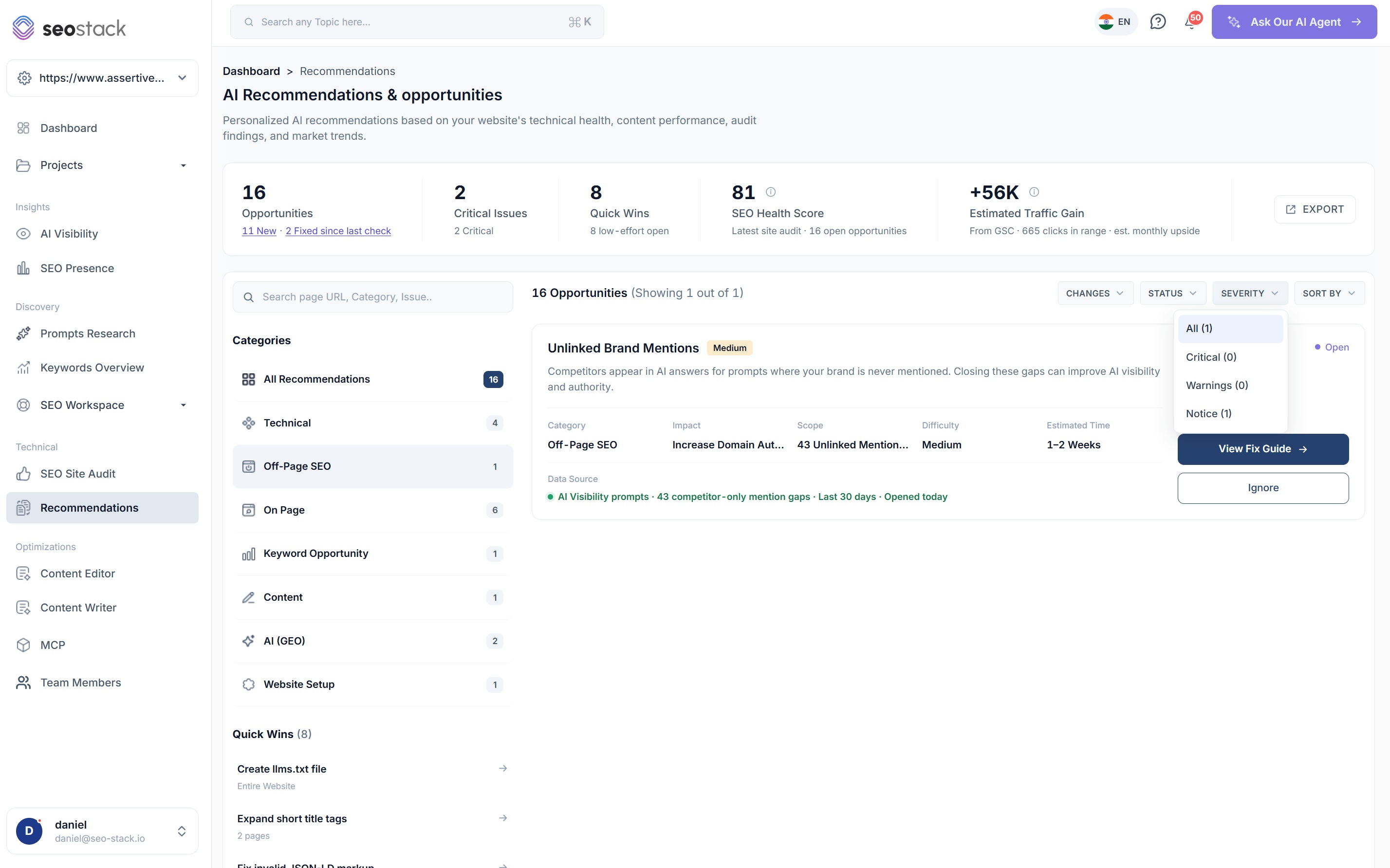Click the Content Editor icon
1390x868 pixels.
click(x=23, y=573)
